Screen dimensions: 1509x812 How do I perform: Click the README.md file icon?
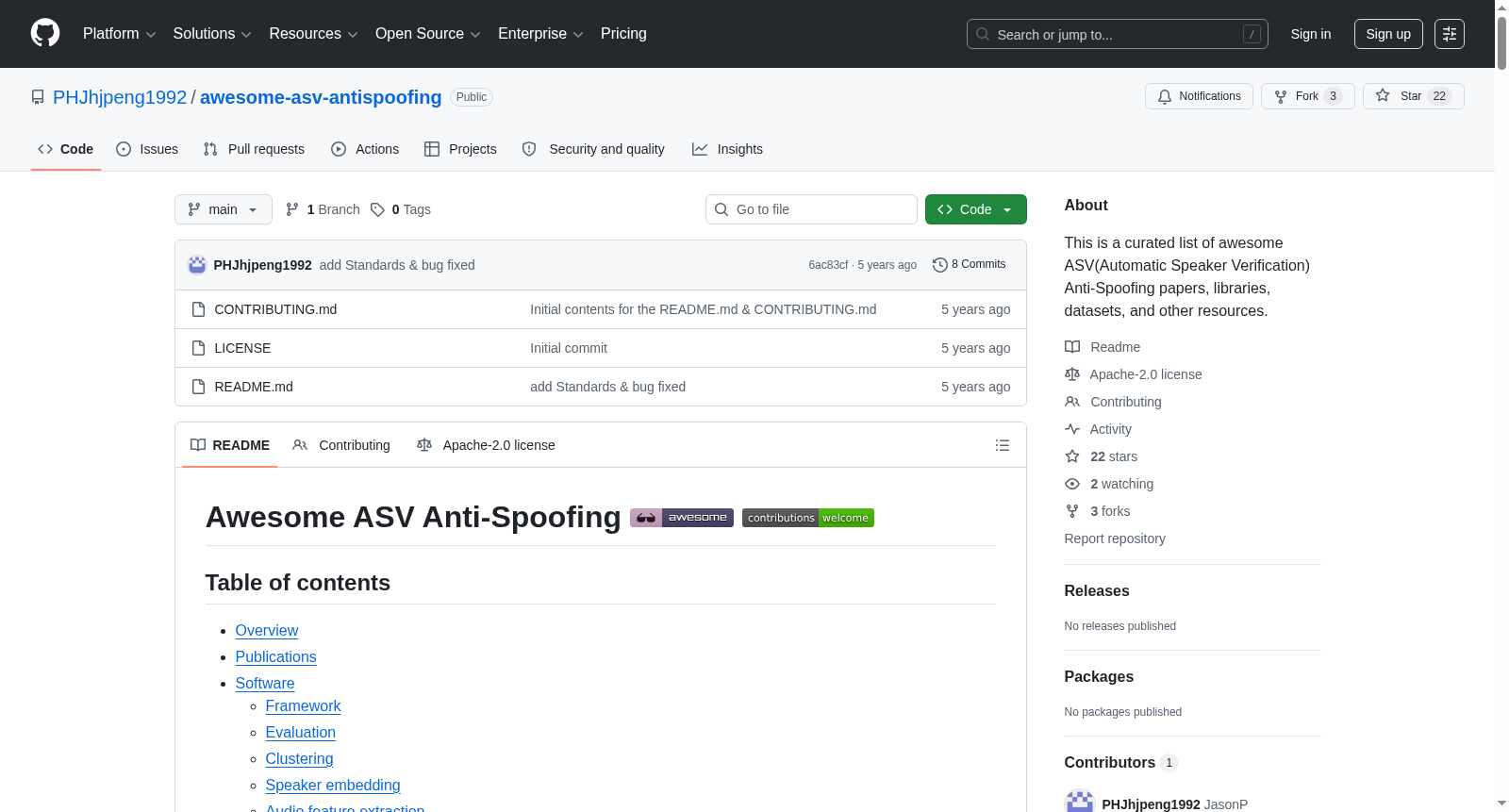pos(198,387)
